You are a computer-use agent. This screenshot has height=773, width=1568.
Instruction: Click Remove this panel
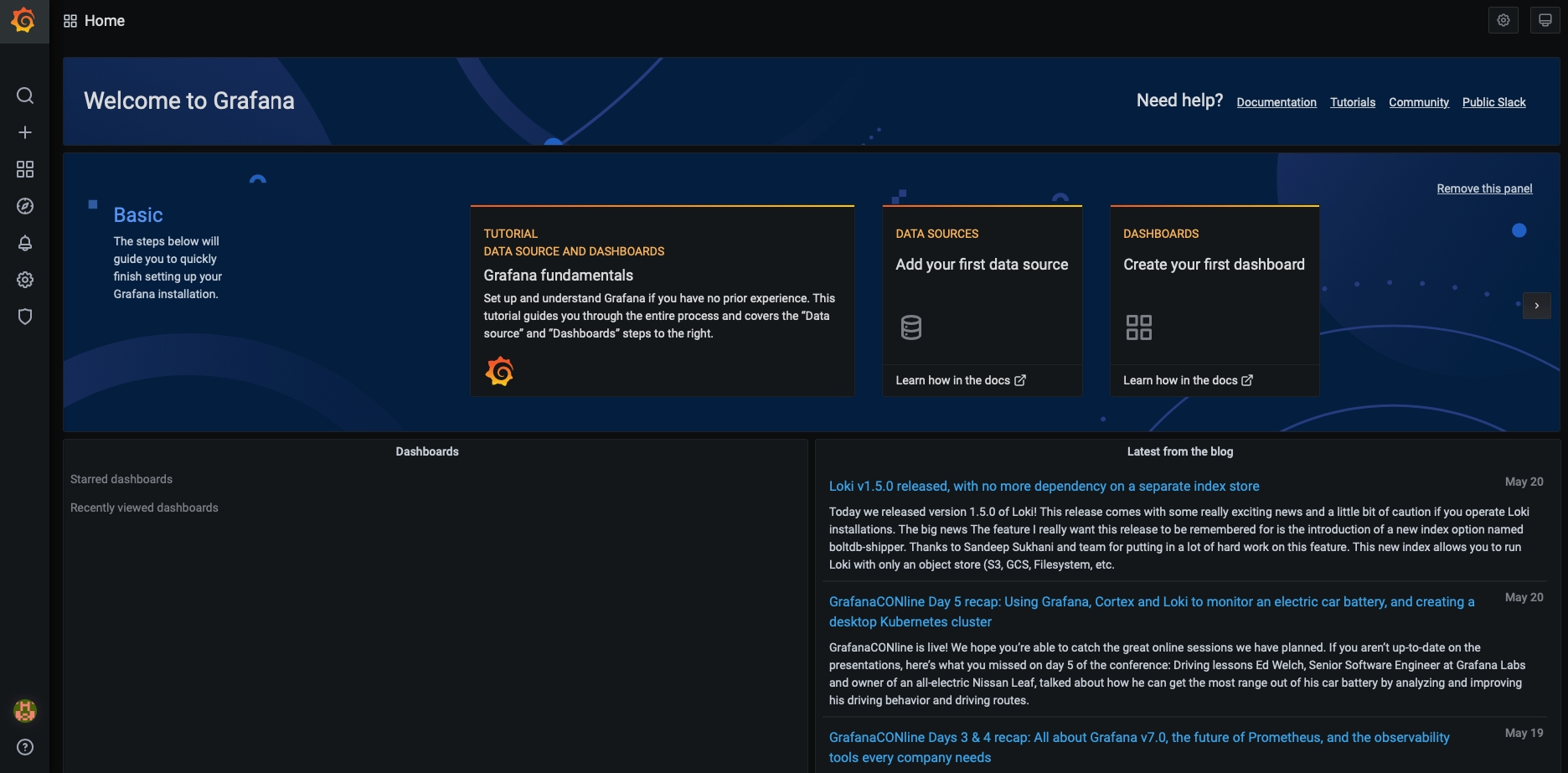[x=1485, y=188]
